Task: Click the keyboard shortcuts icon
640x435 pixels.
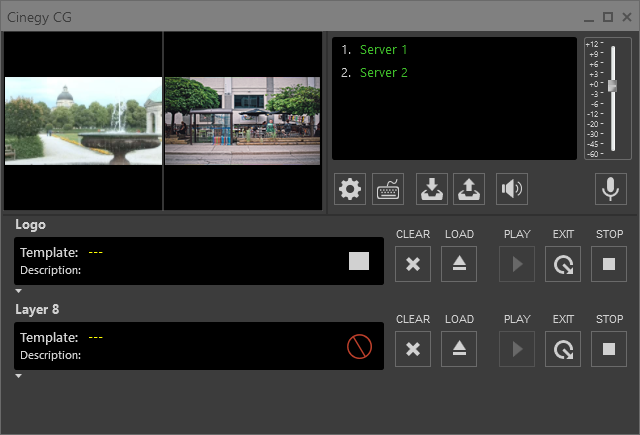Action: pos(388,189)
